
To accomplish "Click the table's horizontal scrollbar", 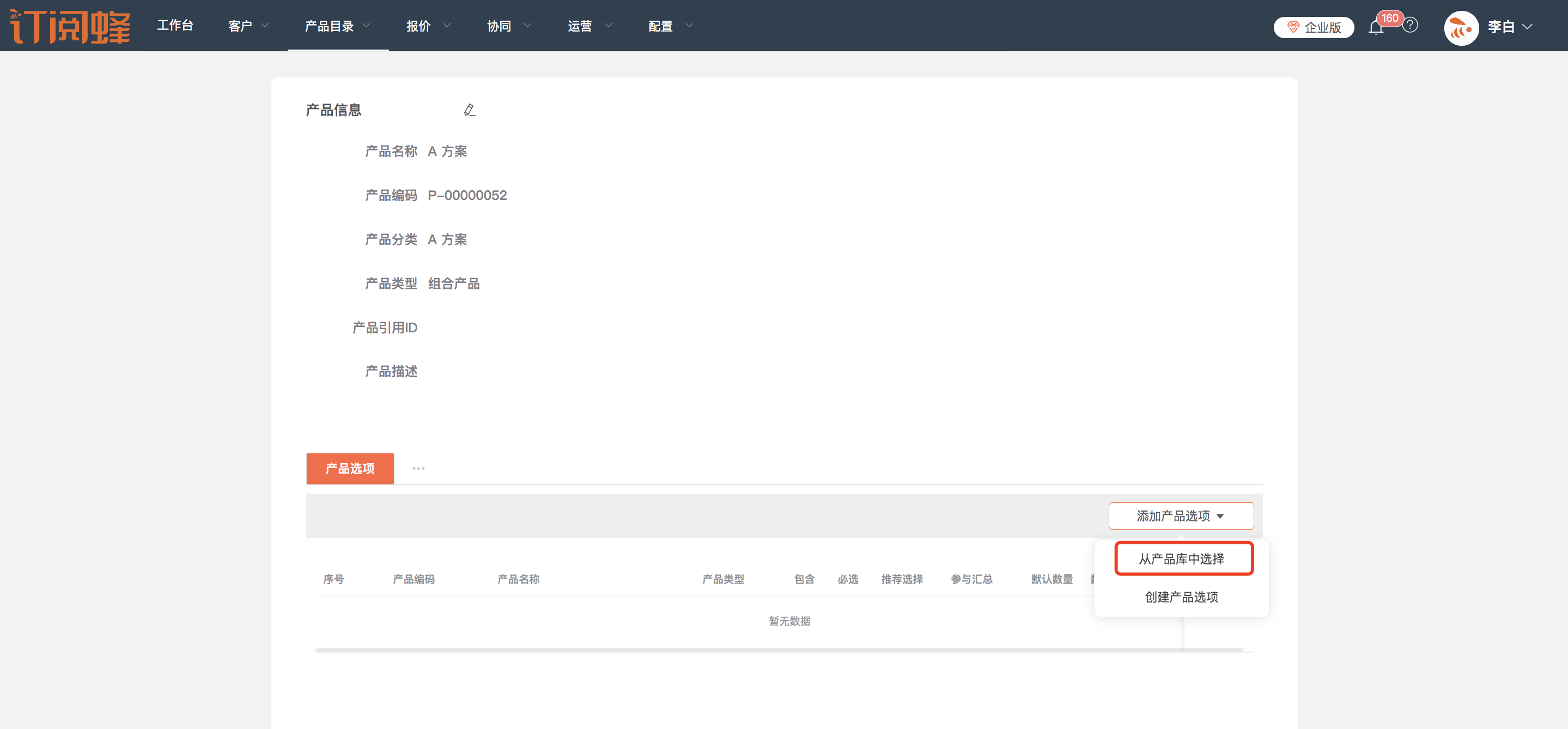I will [779, 651].
